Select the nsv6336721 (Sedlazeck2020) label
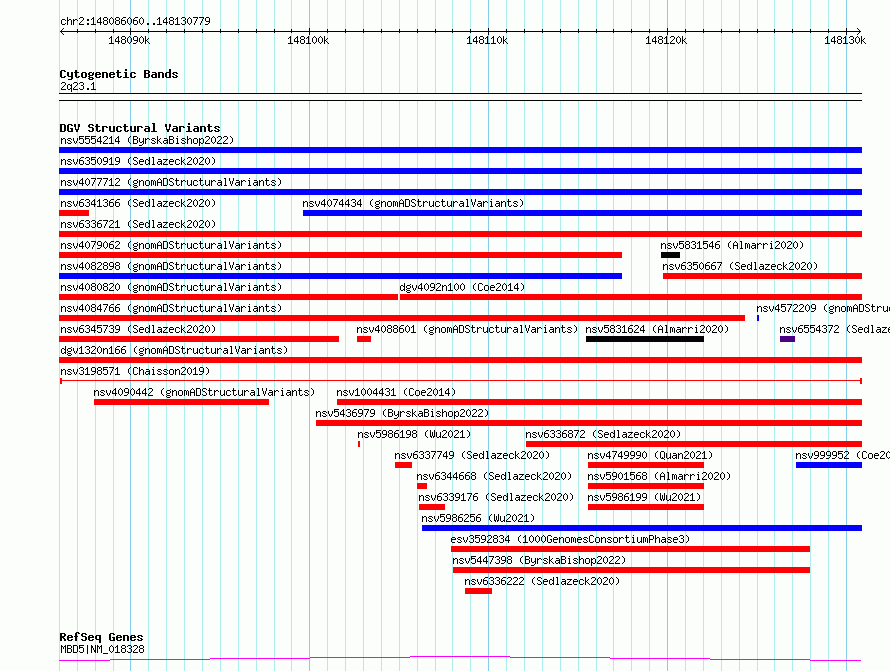 coord(138,224)
